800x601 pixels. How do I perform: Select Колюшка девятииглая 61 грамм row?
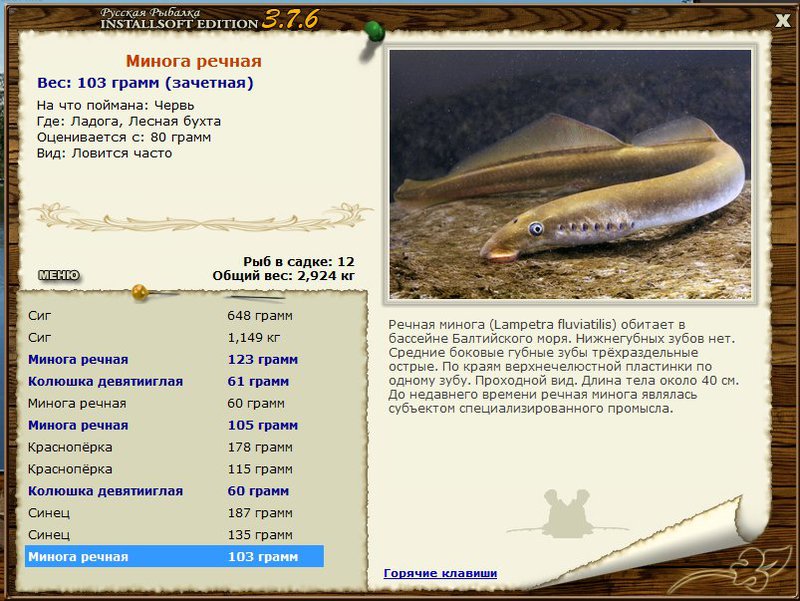point(174,382)
